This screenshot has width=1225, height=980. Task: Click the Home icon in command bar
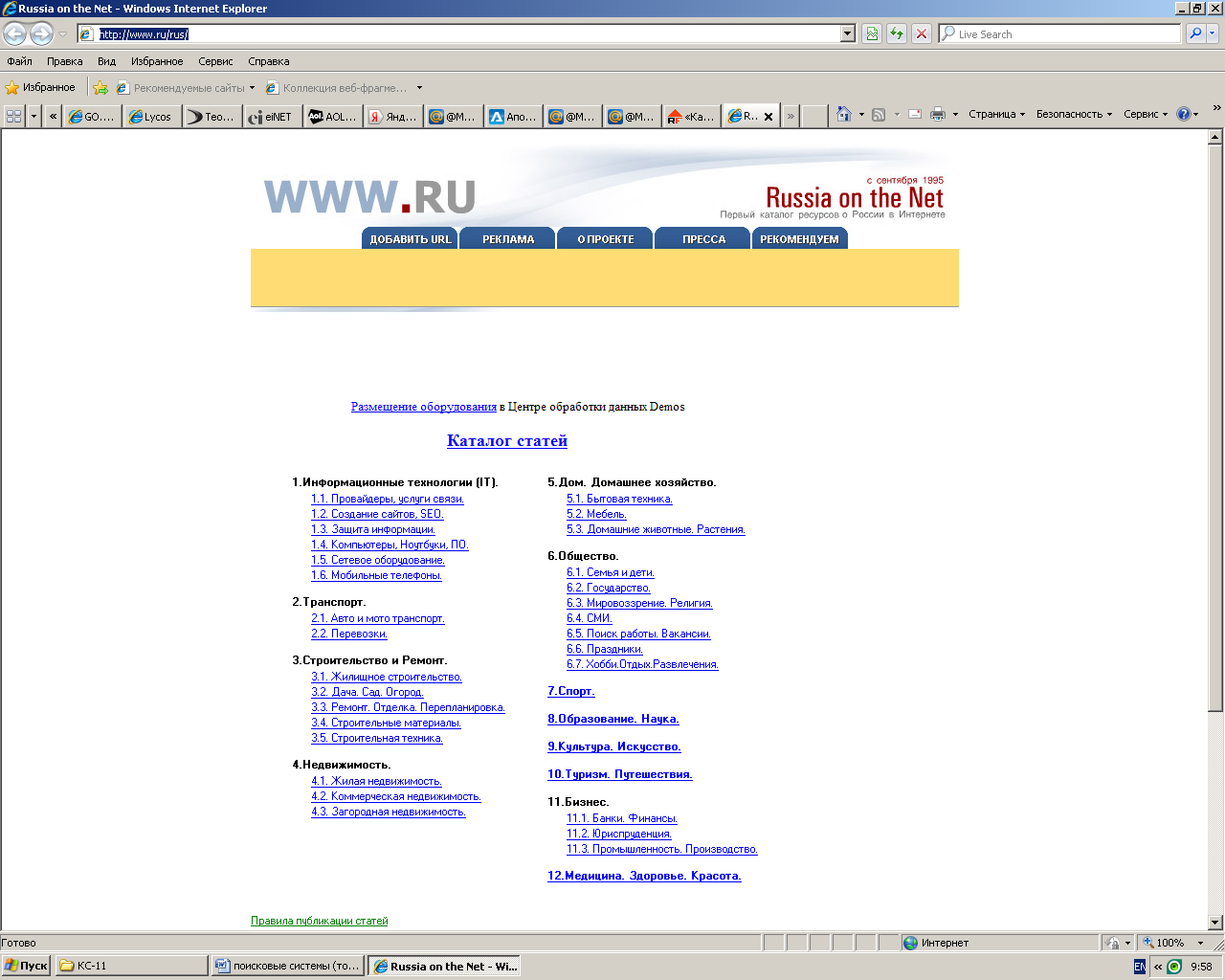pos(843,114)
